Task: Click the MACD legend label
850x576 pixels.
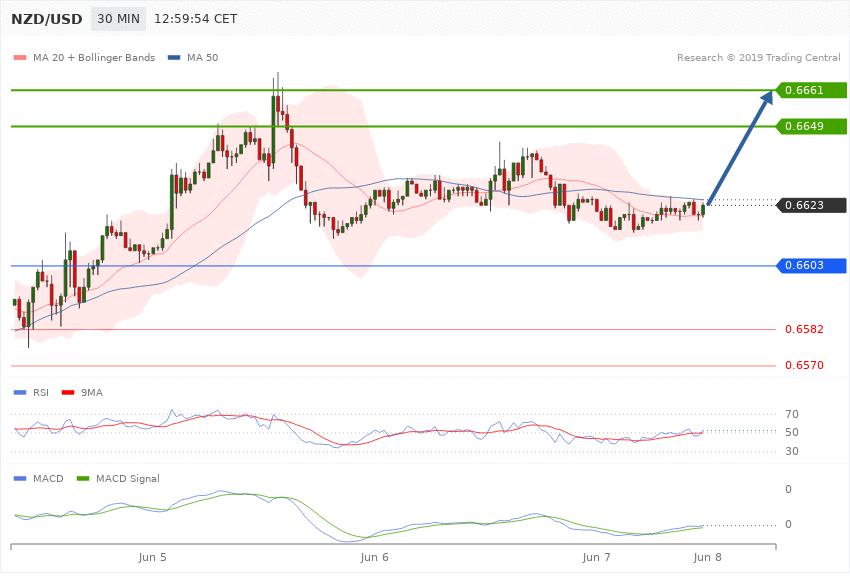Action: click(48, 478)
